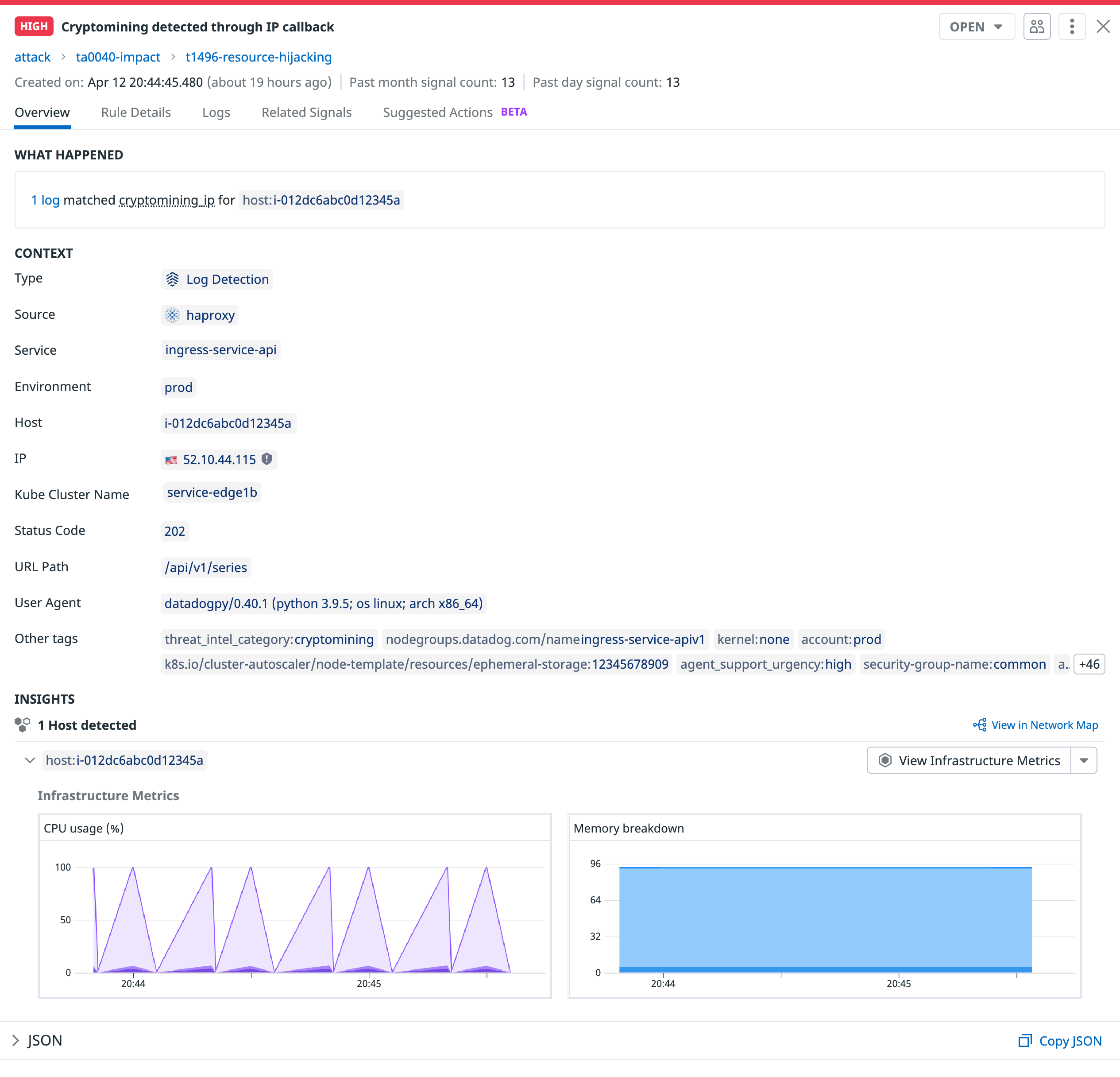The width and height of the screenshot is (1120, 1077).
Task: Expand the JSON section
Action: click(16, 1040)
